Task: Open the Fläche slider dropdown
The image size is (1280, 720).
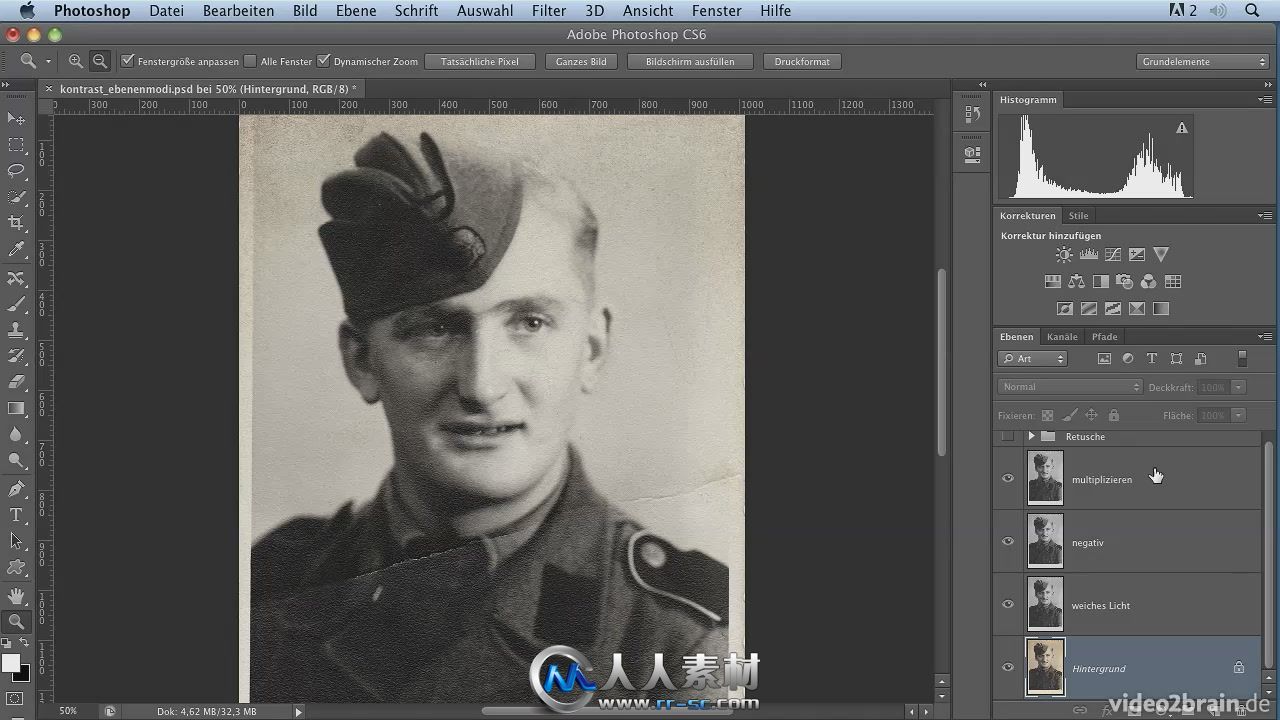Action: tap(1238, 415)
